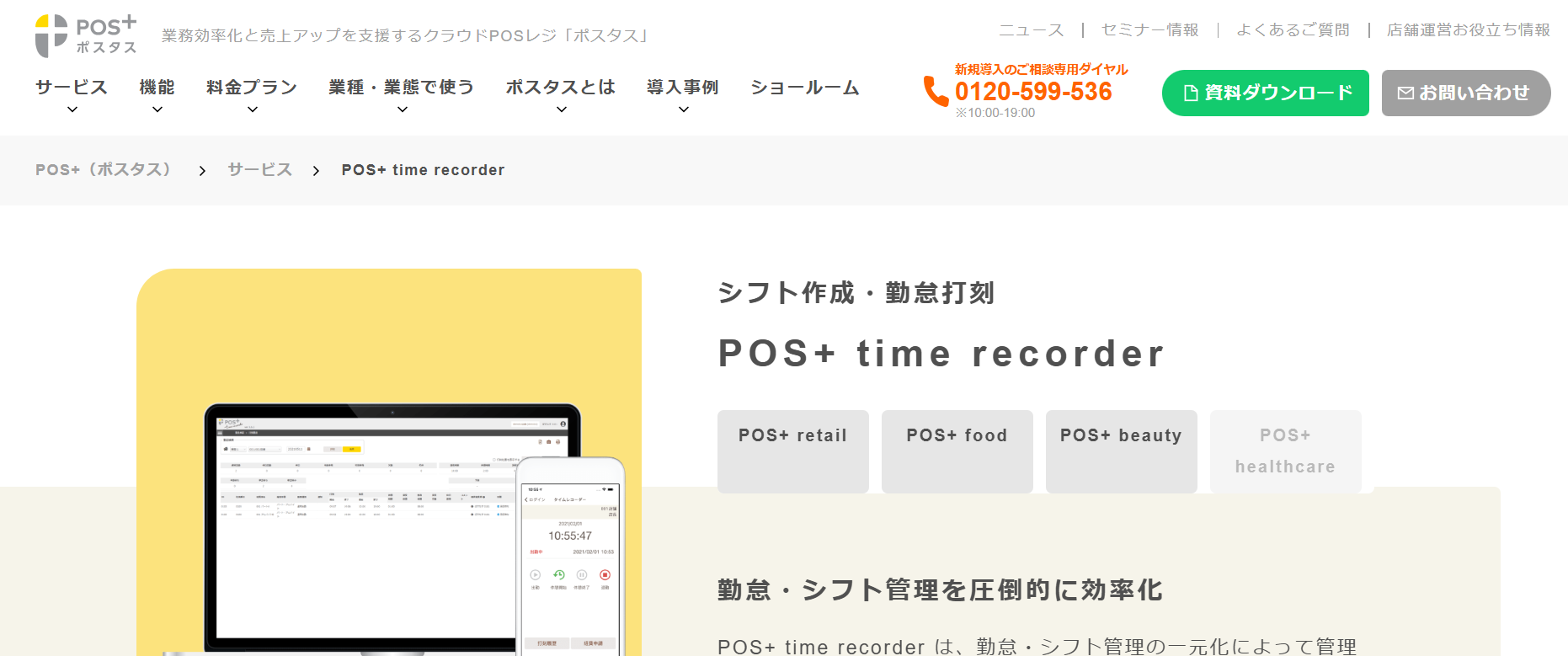Open the ニュース link
The height and width of the screenshot is (656, 1568).
(1032, 30)
